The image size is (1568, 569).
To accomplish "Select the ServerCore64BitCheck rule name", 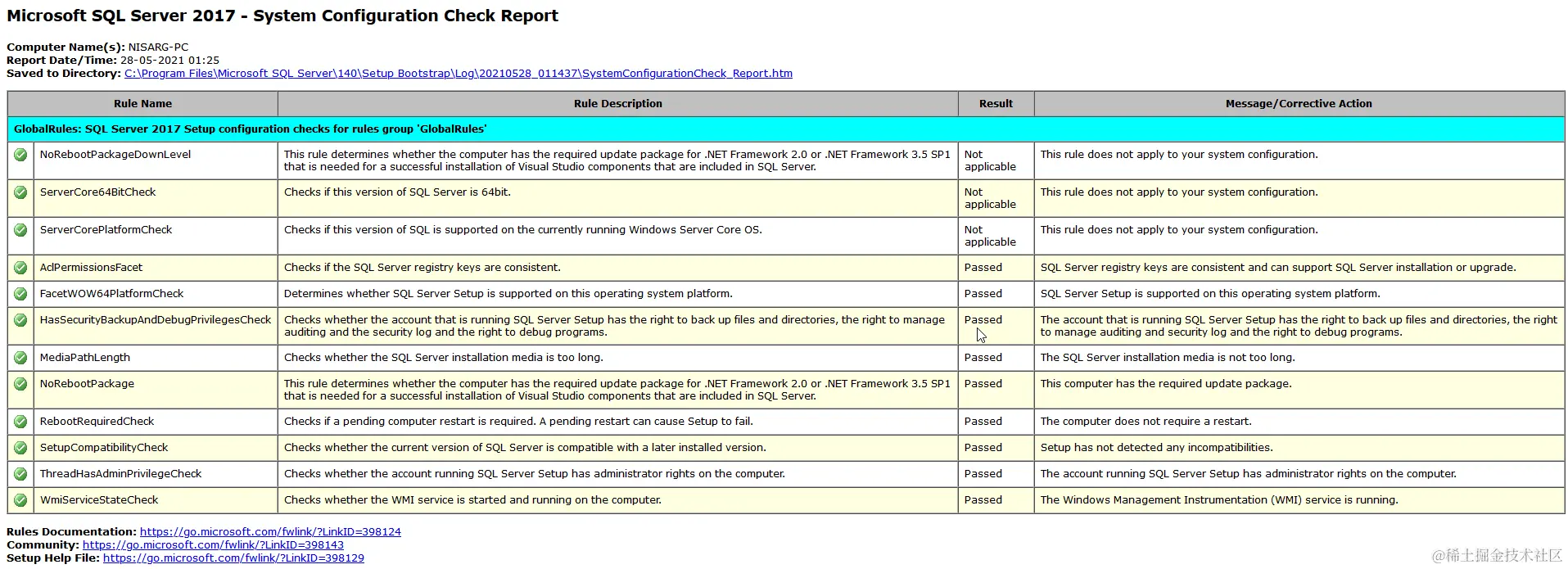I will 97,192.
